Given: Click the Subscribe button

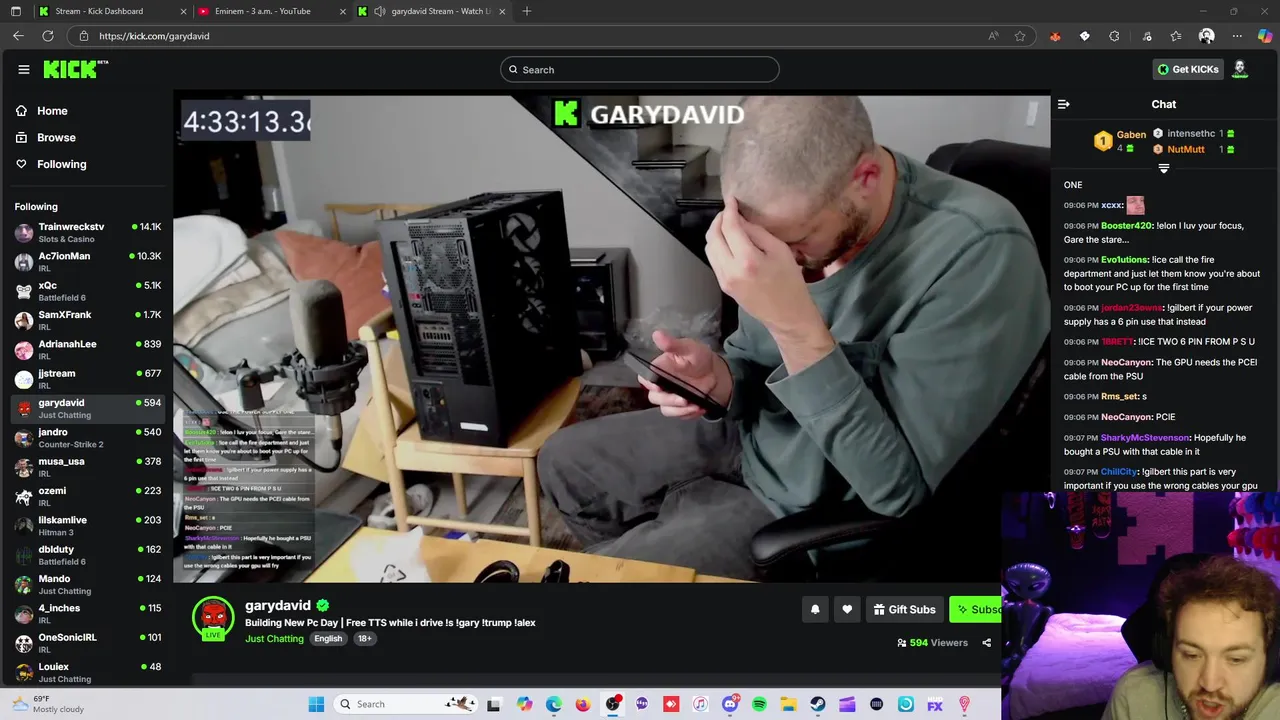Looking at the screenshot, I should tap(976, 609).
